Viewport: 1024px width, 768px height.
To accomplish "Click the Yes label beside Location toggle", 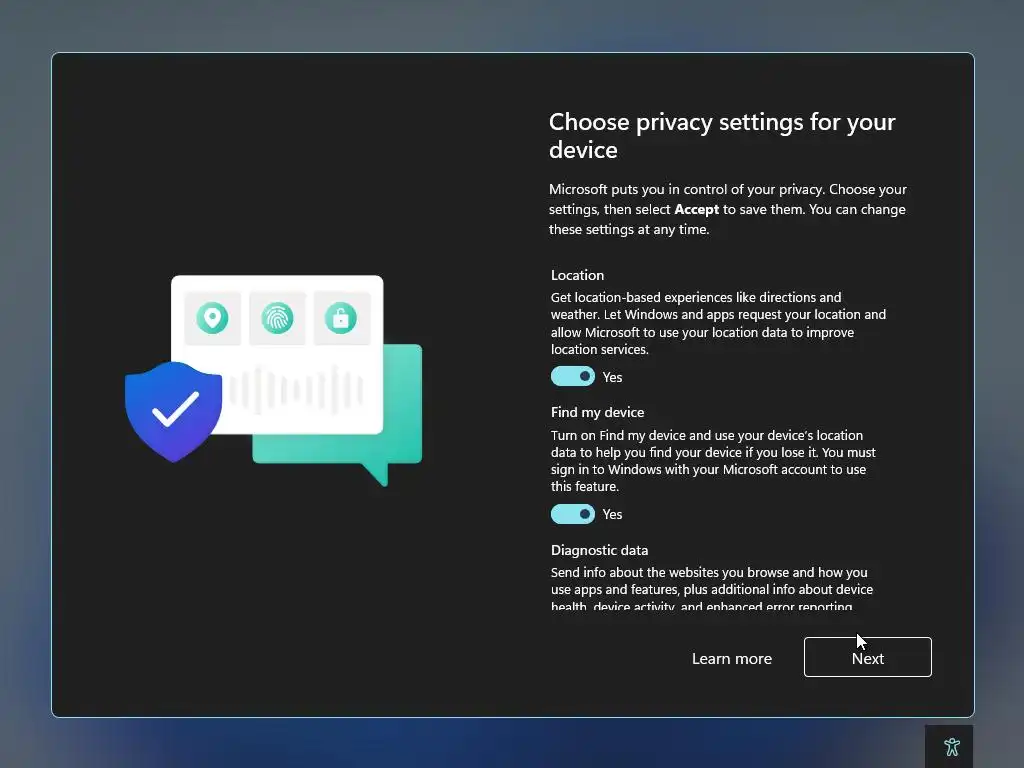I will (612, 377).
